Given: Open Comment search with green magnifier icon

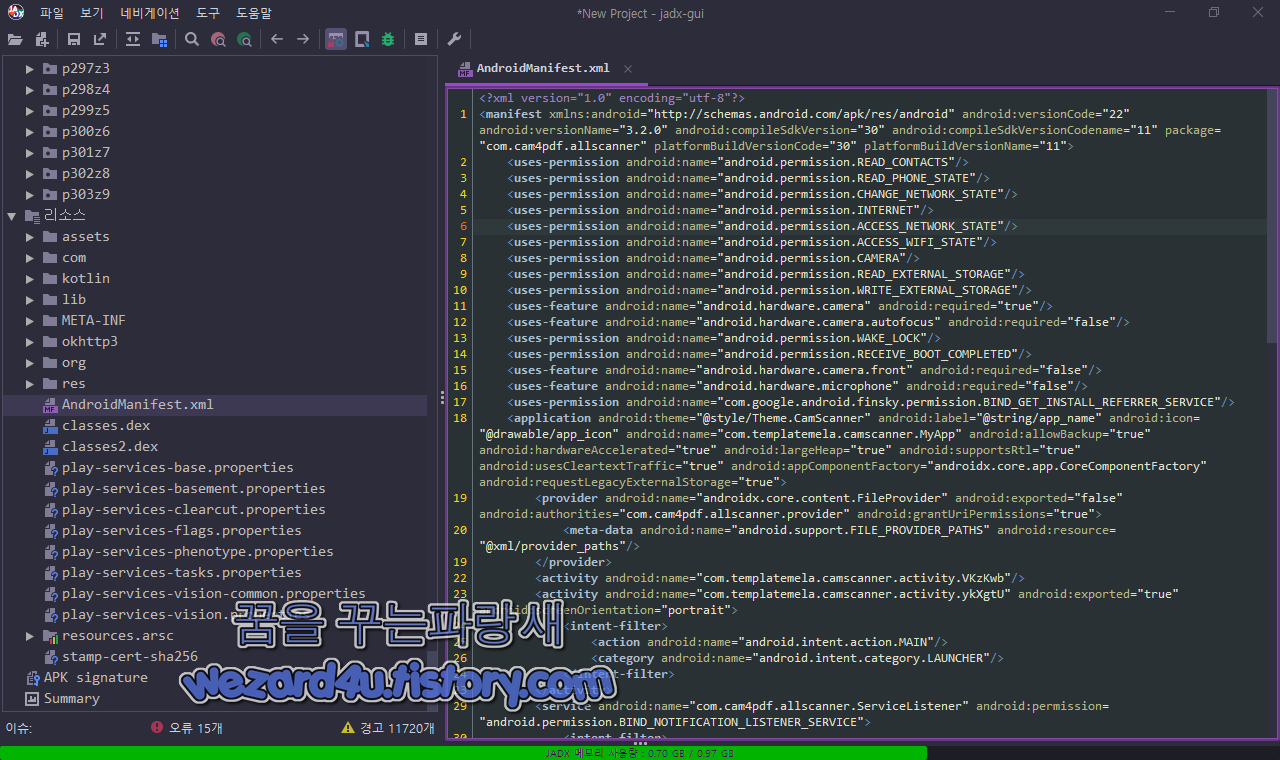Looking at the screenshot, I should (x=244, y=39).
